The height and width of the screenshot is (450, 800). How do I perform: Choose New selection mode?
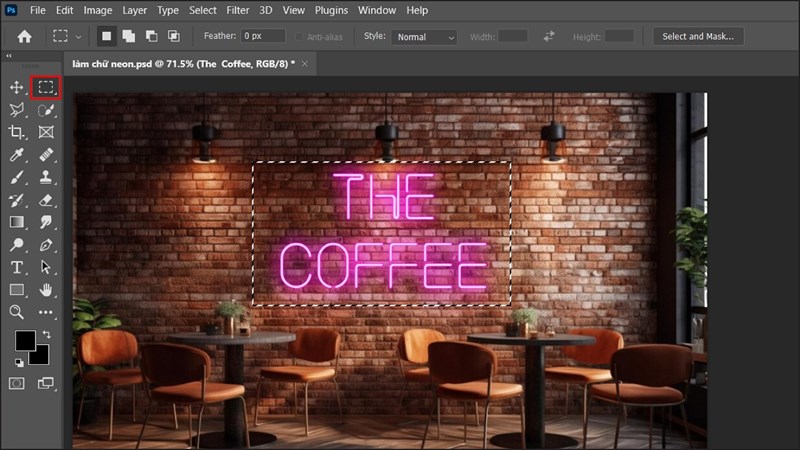[x=106, y=36]
